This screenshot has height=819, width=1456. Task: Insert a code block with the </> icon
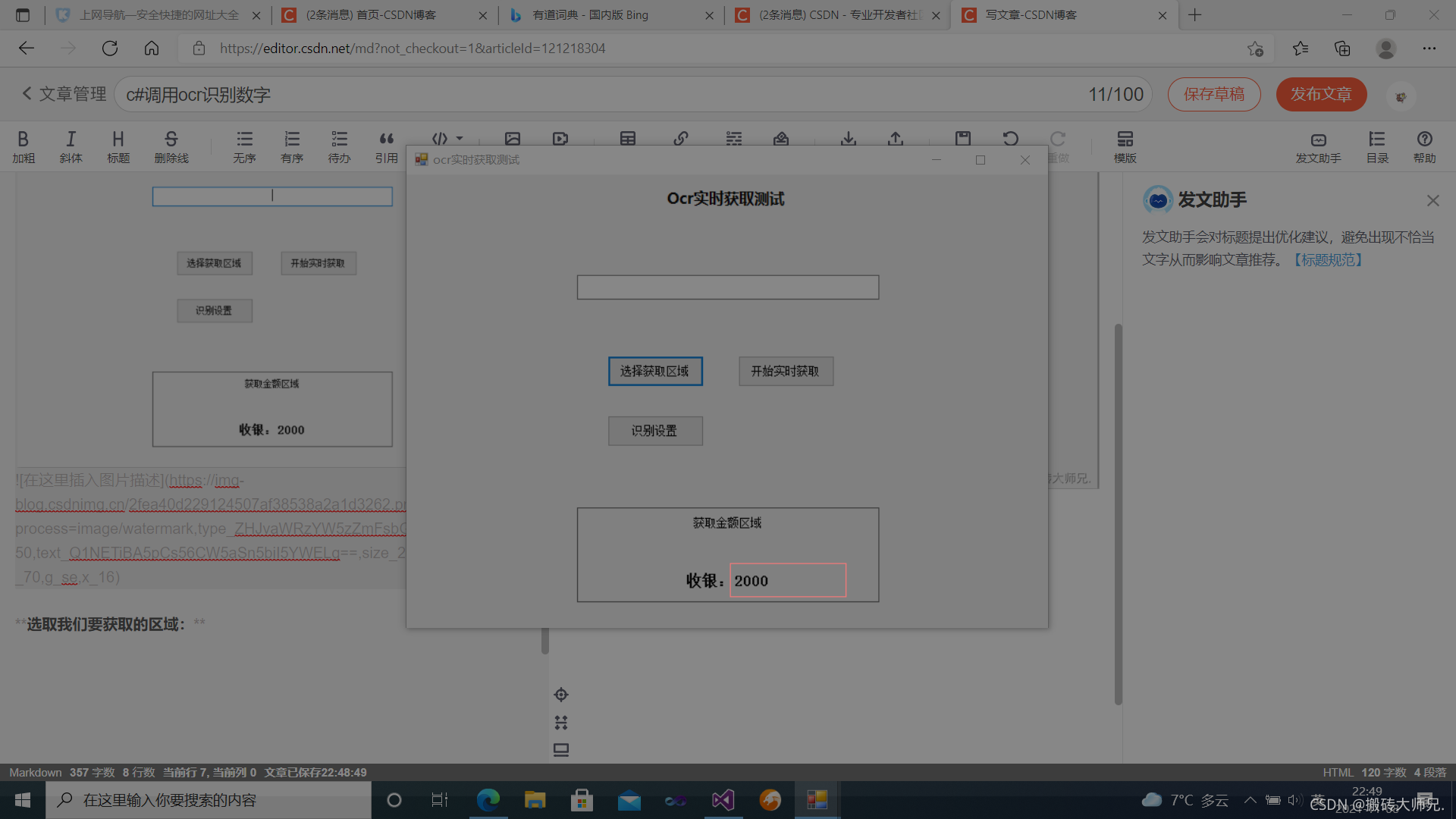pos(440,139)
